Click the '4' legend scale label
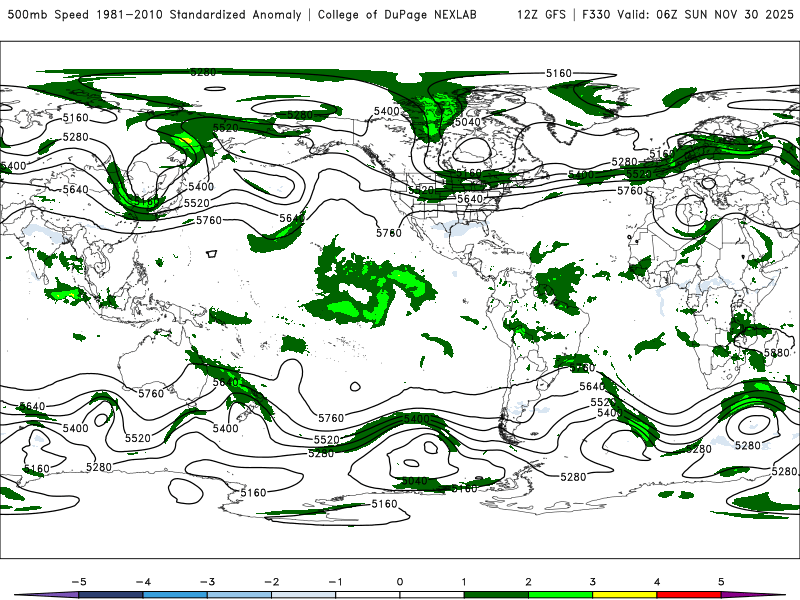Image resolution: width=800 pixels, height=600 pixels. point(657,582)
